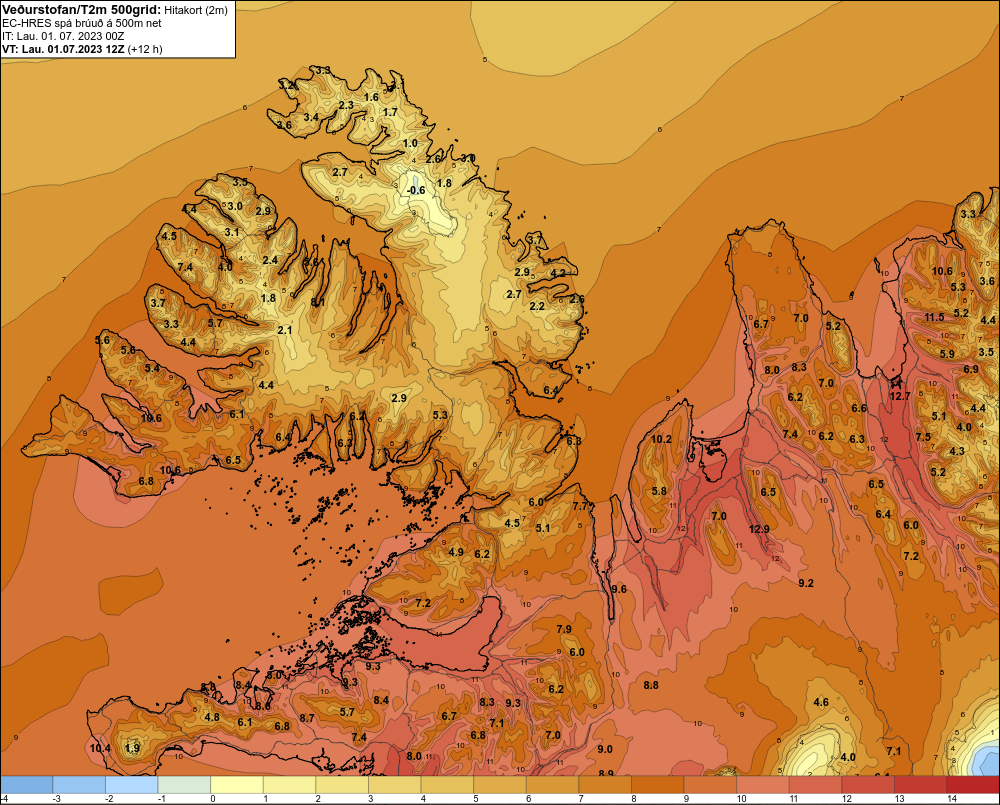The image size is (1000, 805).
Task: Select the legend color between -2 and -1
Action: (x=131, y=785)
